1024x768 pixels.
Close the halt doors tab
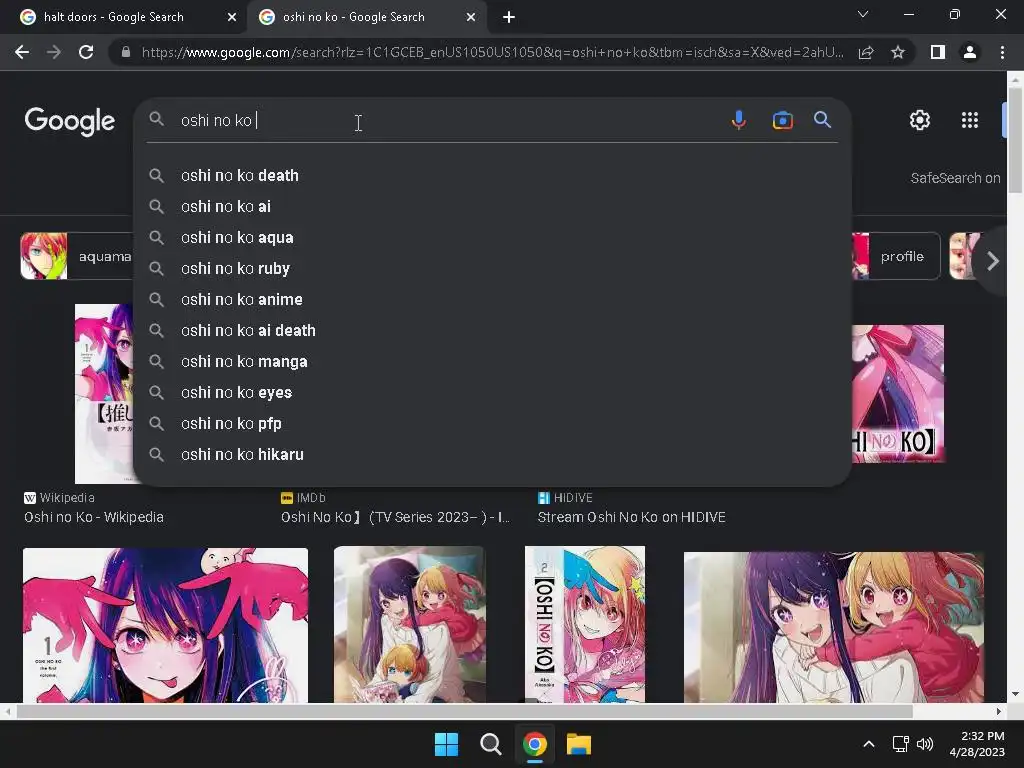232,17
